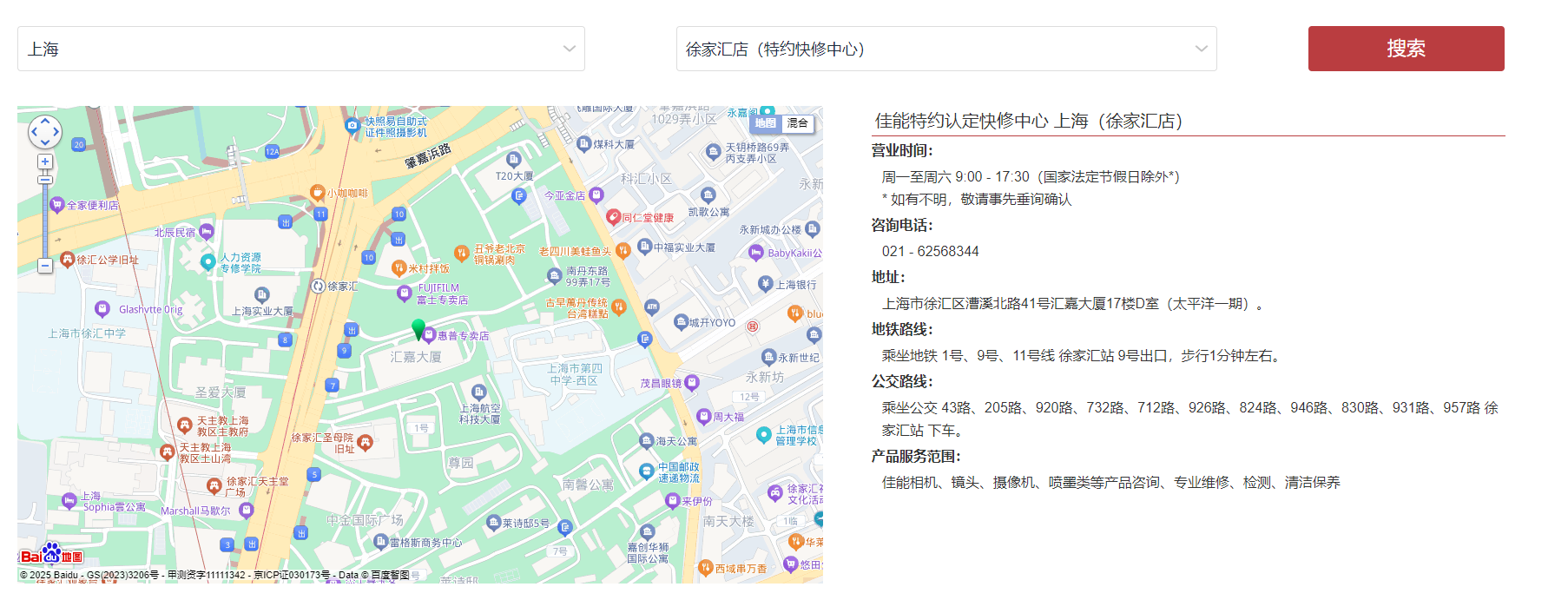Select the 小咖咖啡 coffee marker icon
The height and width of the screenshot is (600, 1568).
(x=318, y=193)
